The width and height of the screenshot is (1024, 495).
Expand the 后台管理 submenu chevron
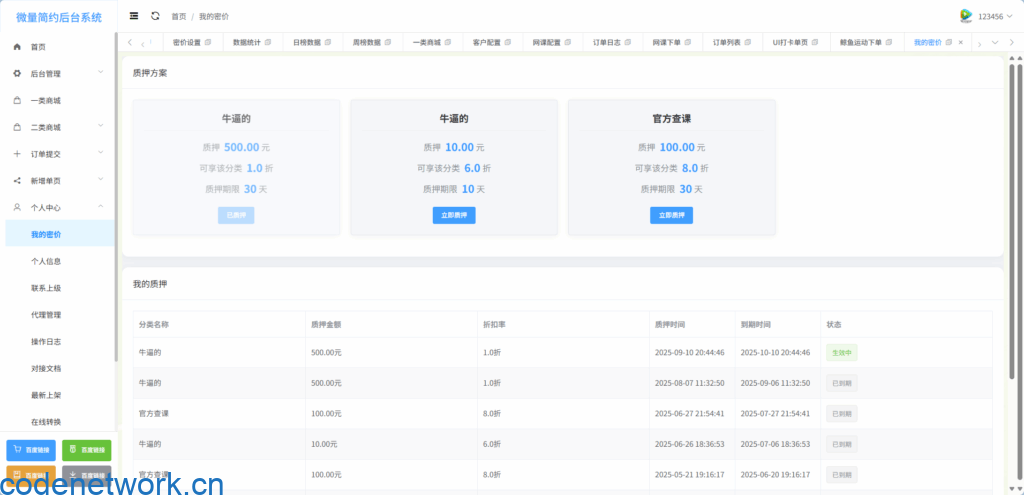pyautogui.click(x=101, y=73)
